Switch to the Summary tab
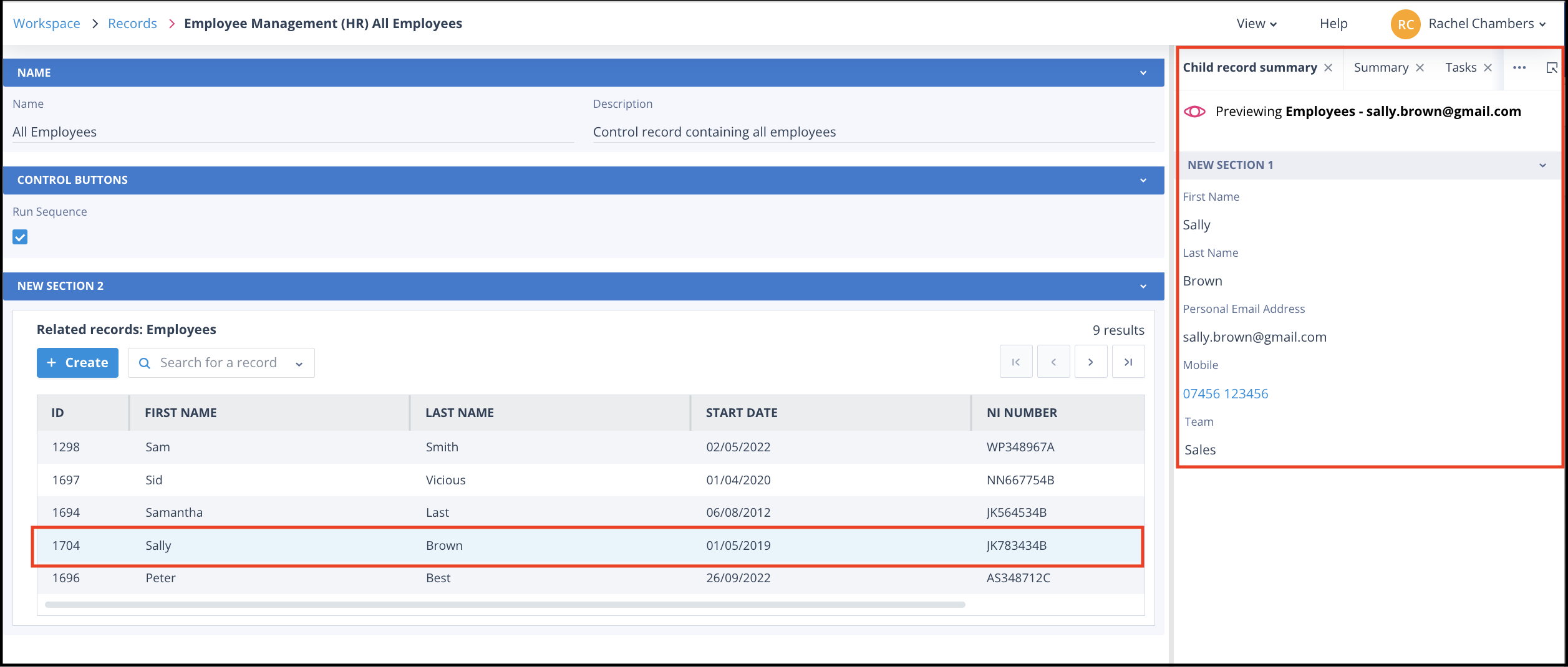Screen dimensions: 1568x667 (1381, 67)
